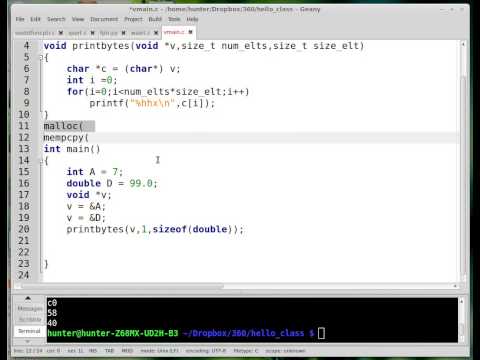Switch to the vmain.c tab
This screenshot has height=360, width=480.
pyautogui.click(x=174, y=32)
